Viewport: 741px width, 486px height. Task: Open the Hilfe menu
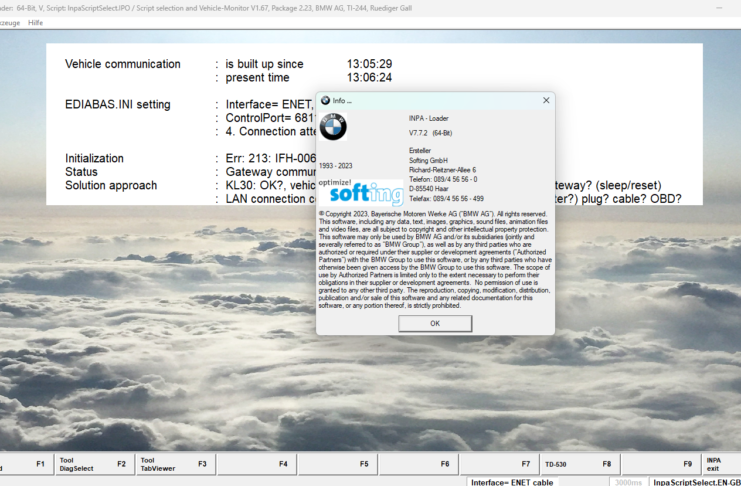click(35, 23)
